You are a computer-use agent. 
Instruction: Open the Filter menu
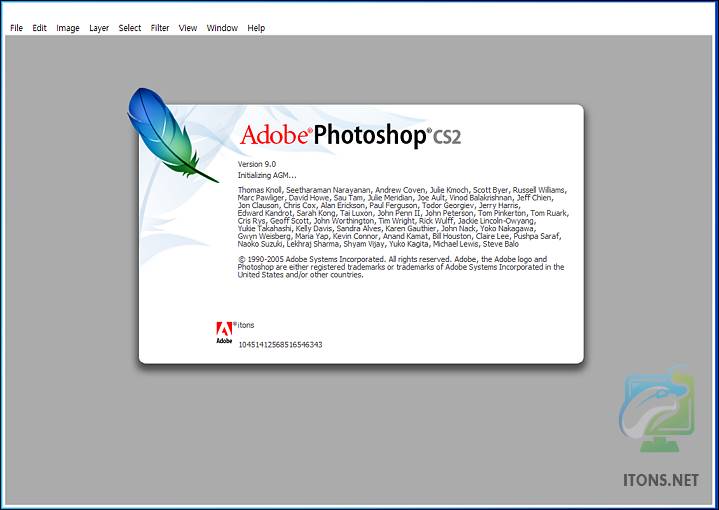point(160,28)
